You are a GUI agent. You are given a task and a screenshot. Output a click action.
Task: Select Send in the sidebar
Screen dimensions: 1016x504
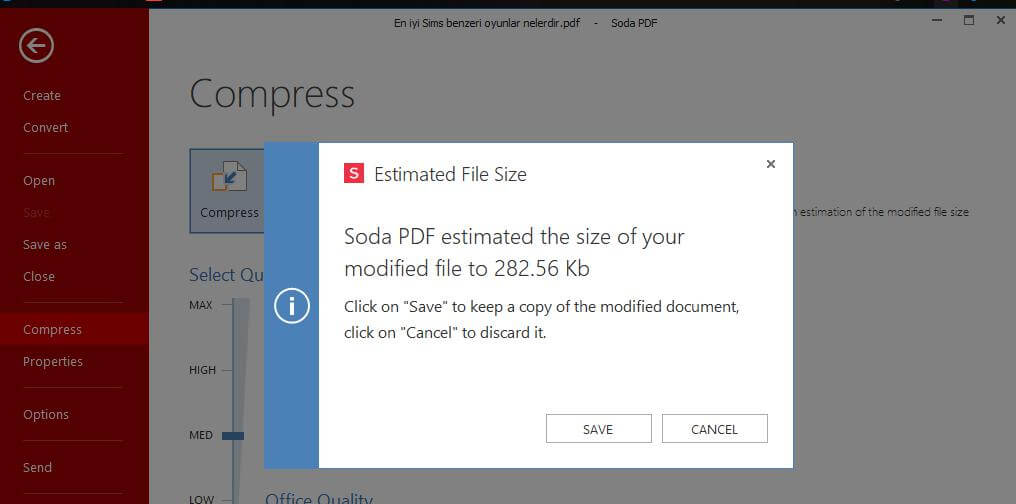(x=37, y=468)
